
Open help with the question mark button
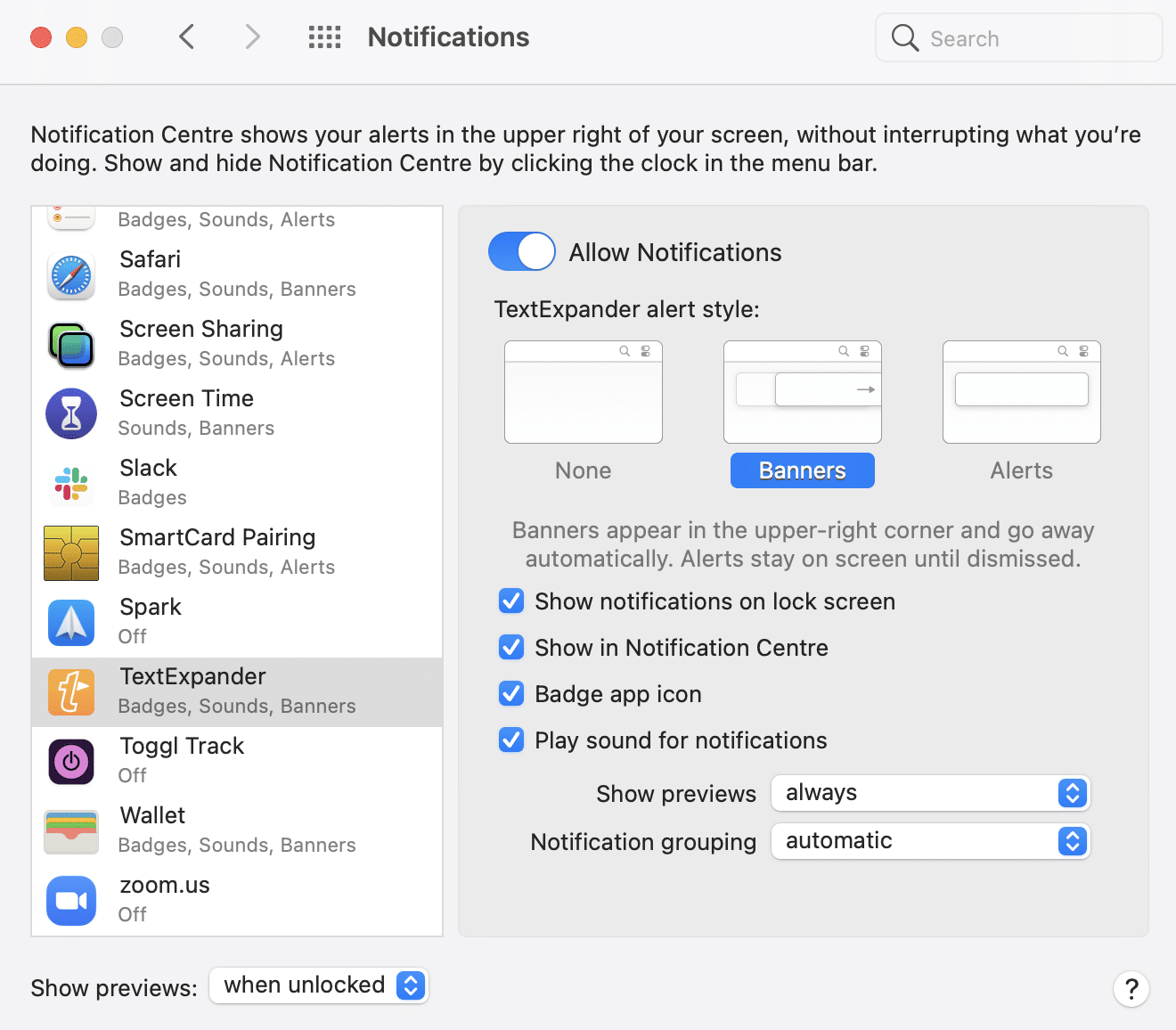coord(1131,989)
